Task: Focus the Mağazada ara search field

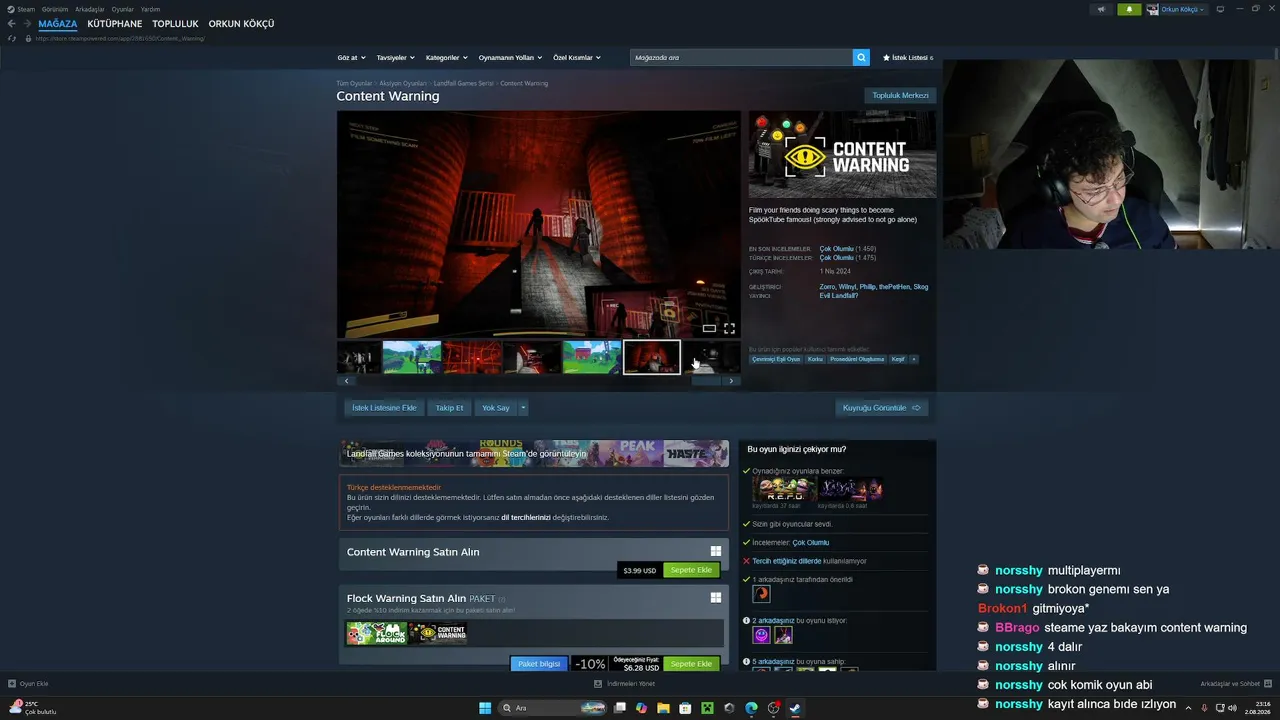Action: pyautogui.click(x=741, y=57)
